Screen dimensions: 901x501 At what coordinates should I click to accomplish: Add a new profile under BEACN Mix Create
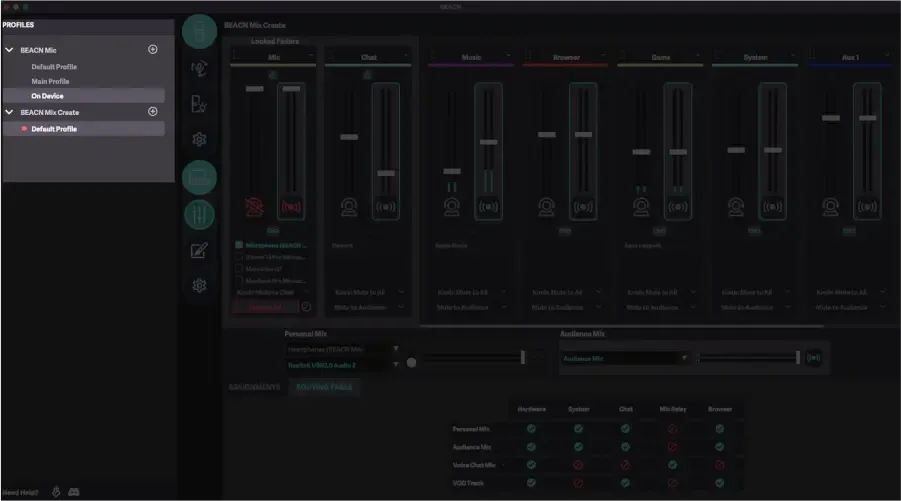click(x=153, y=112)
